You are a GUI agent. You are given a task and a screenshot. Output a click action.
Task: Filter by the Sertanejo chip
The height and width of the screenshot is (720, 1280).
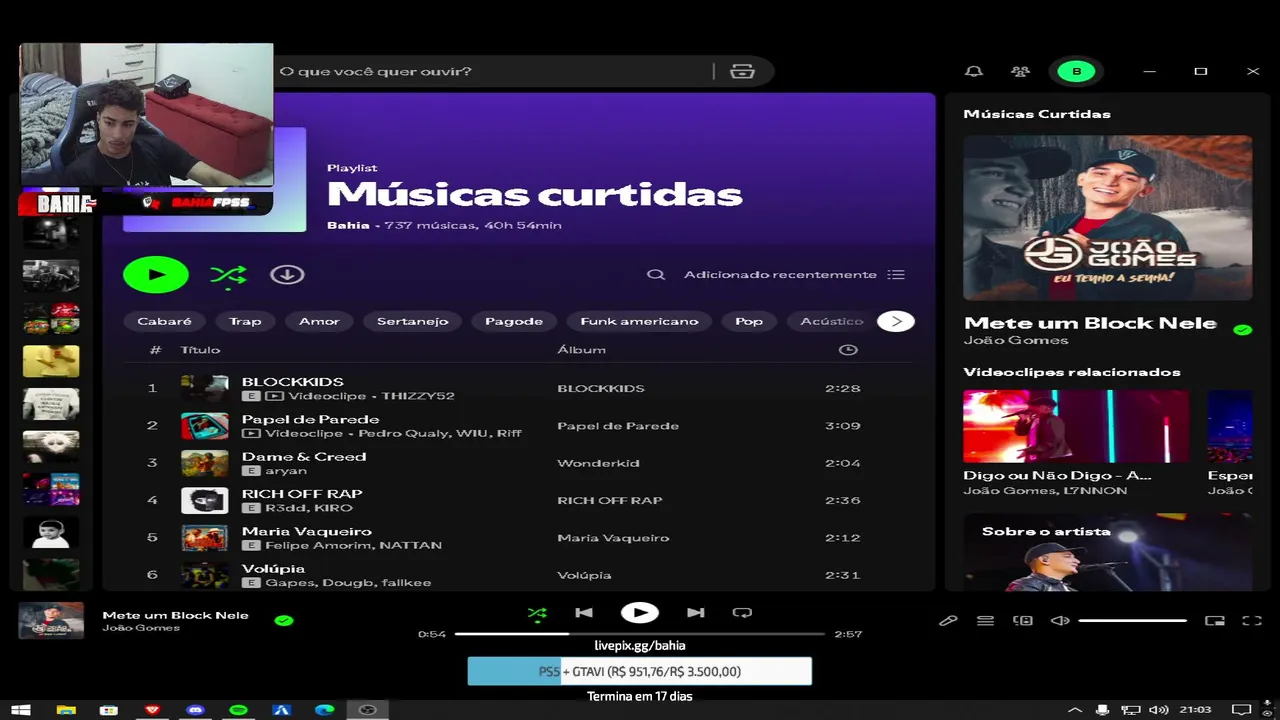[413, 321]
